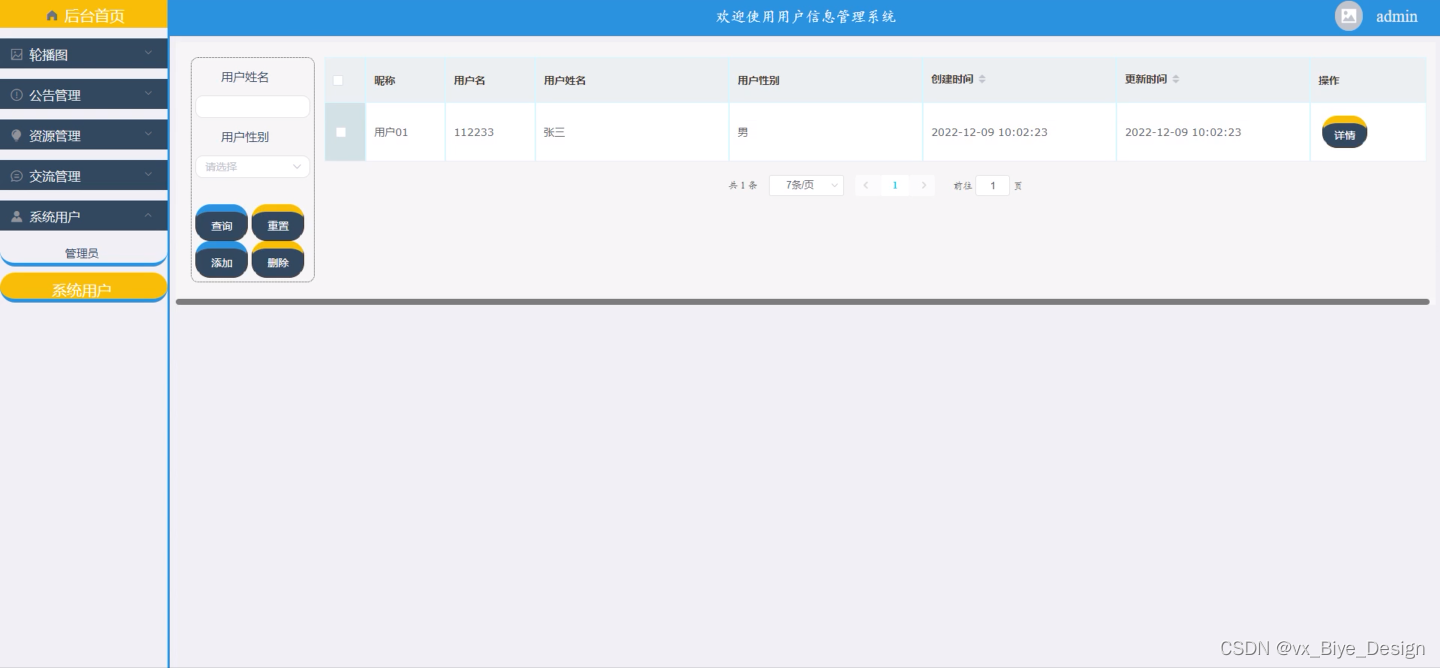This screenshot has width=1440, height=668.
Task: Collapse the 系统用户 menu chevron
Action: [x=148, y=215]
